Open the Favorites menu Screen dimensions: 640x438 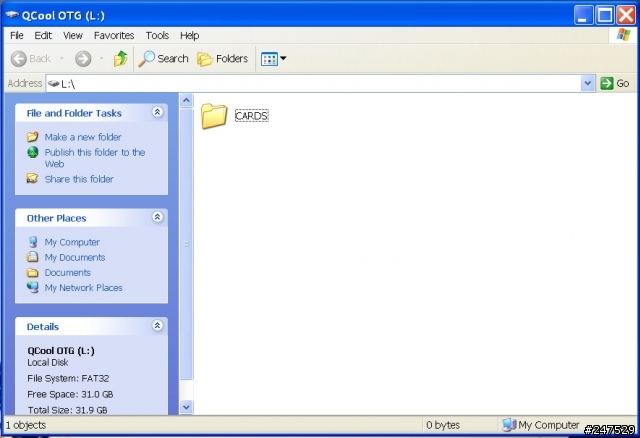114,36
